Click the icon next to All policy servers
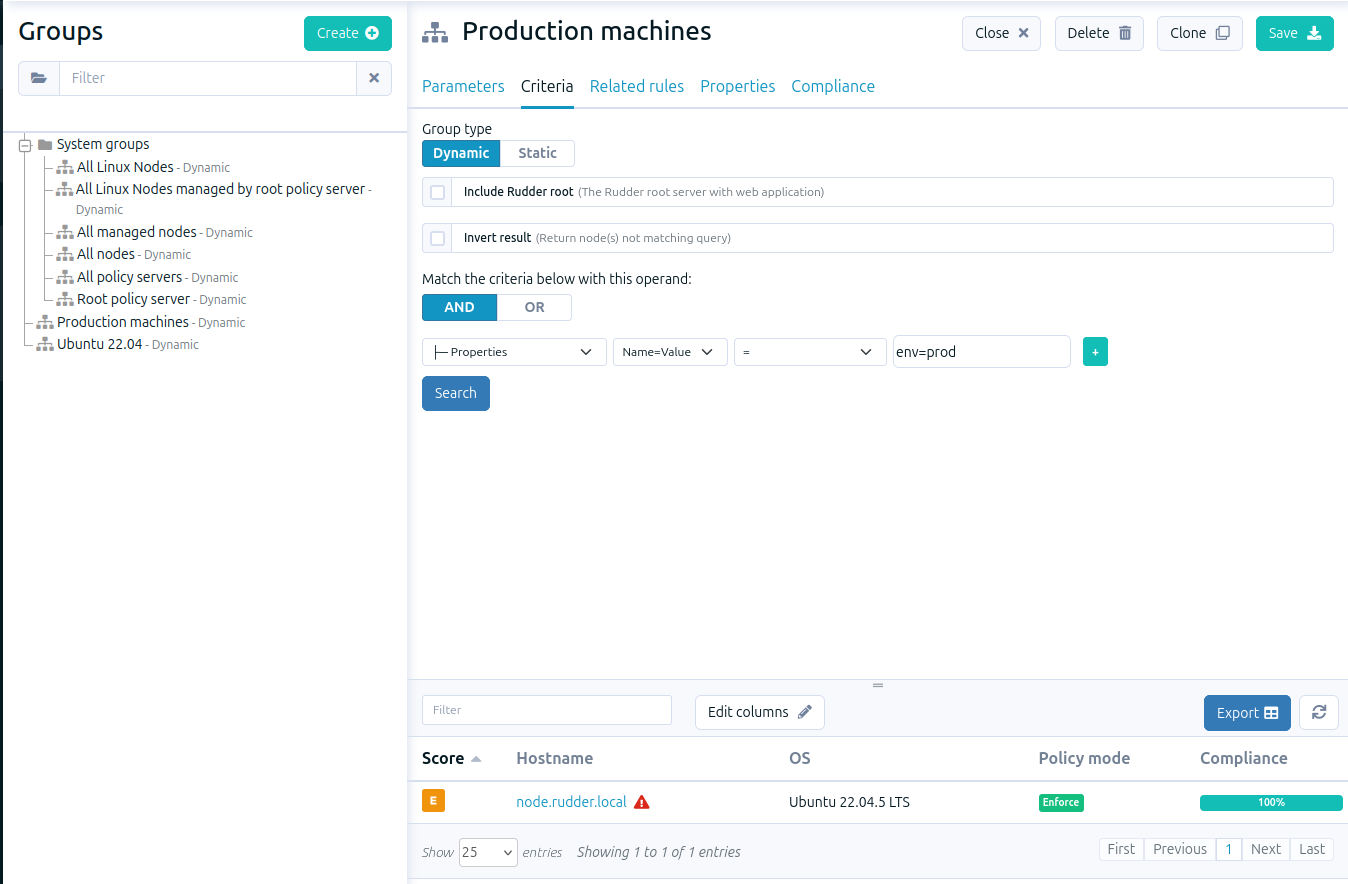The image size is (1348, 884). click(x=65, y=277)
